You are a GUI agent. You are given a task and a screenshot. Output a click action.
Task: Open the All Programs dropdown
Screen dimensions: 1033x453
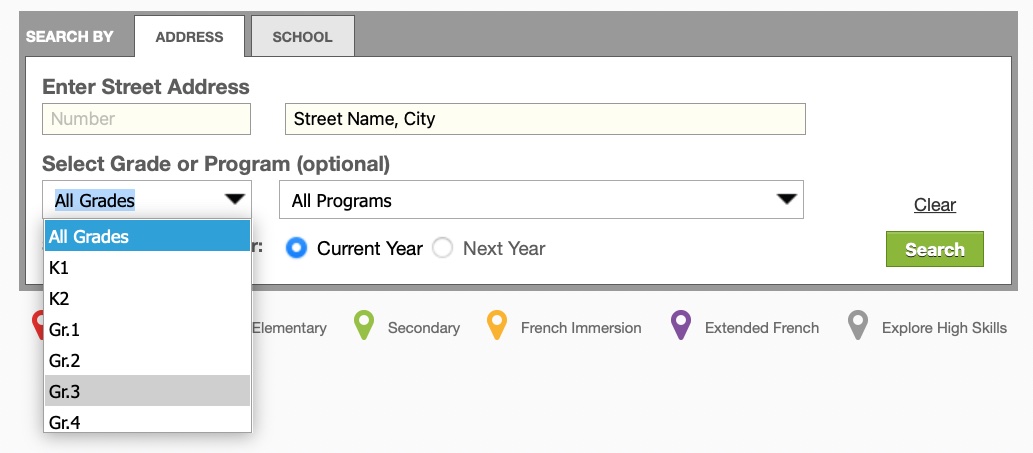(542, 200)
